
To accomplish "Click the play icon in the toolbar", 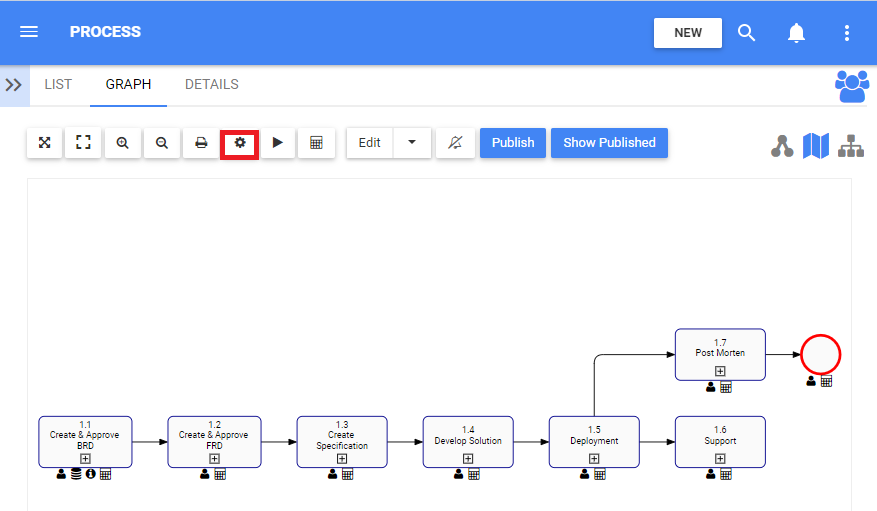I will pyautogui.click(x=278, y=143).
